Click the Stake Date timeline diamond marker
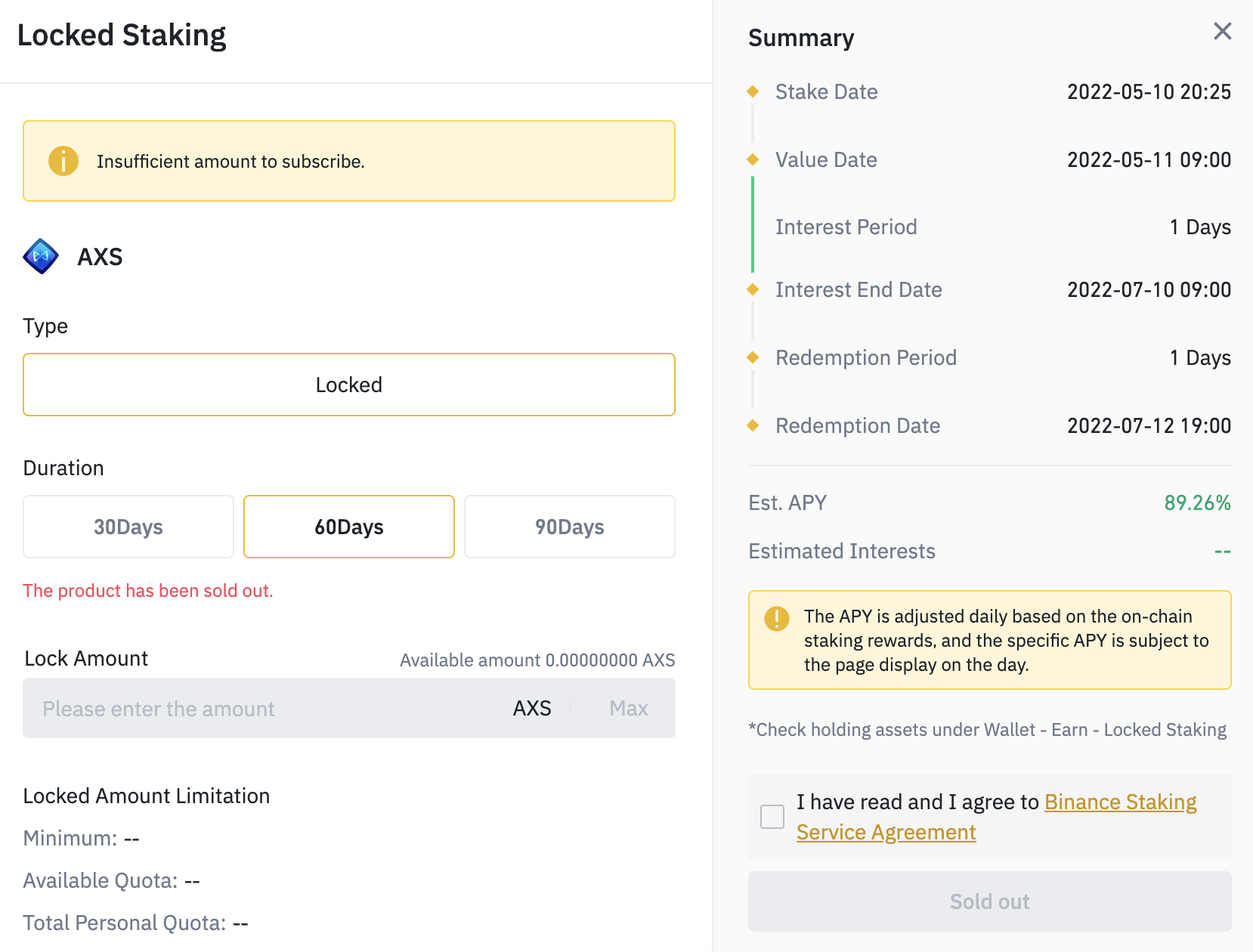 [753, 91]
